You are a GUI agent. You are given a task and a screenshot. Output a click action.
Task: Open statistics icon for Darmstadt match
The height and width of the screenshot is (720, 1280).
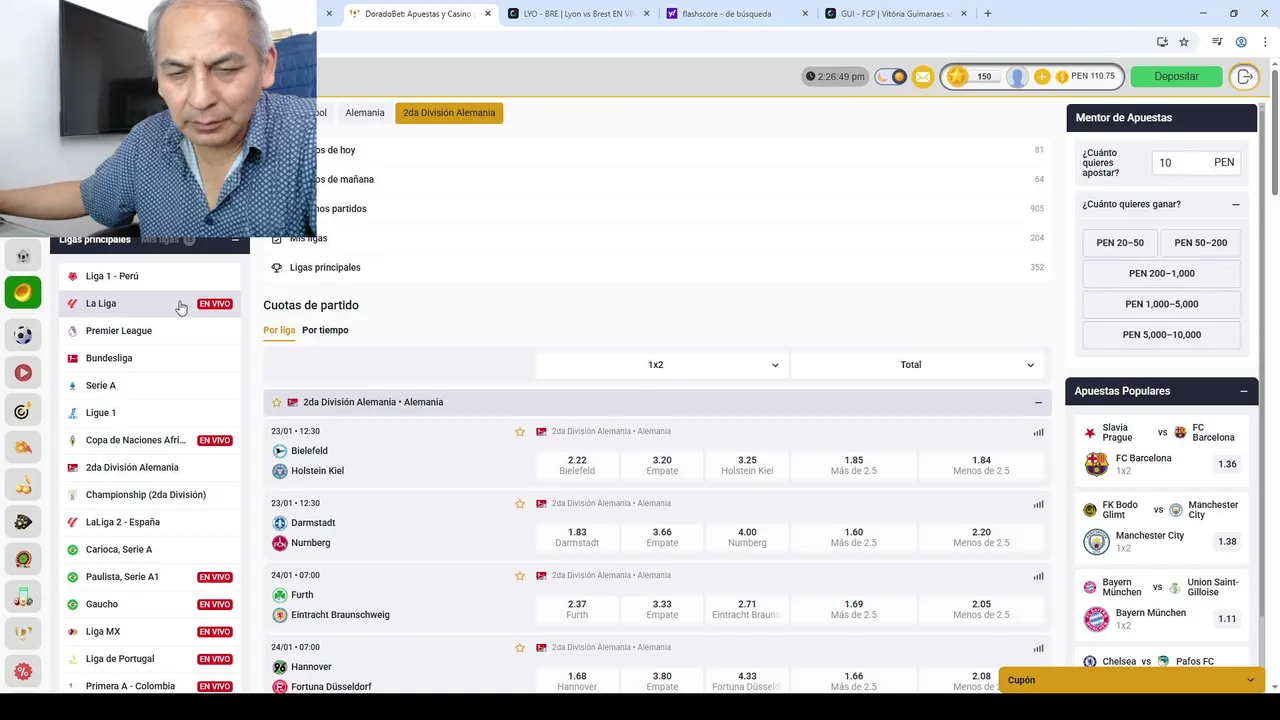click(x=1038, y=504)
